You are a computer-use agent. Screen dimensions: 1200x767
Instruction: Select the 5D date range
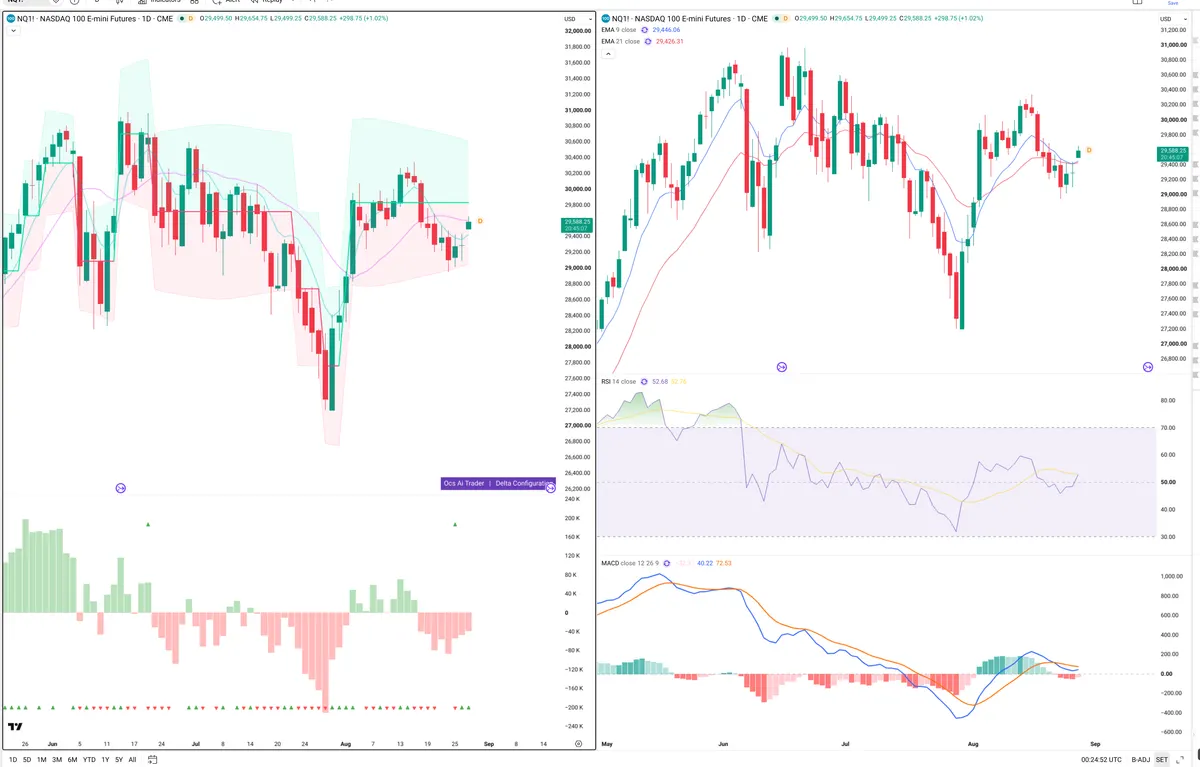[27, 760]
